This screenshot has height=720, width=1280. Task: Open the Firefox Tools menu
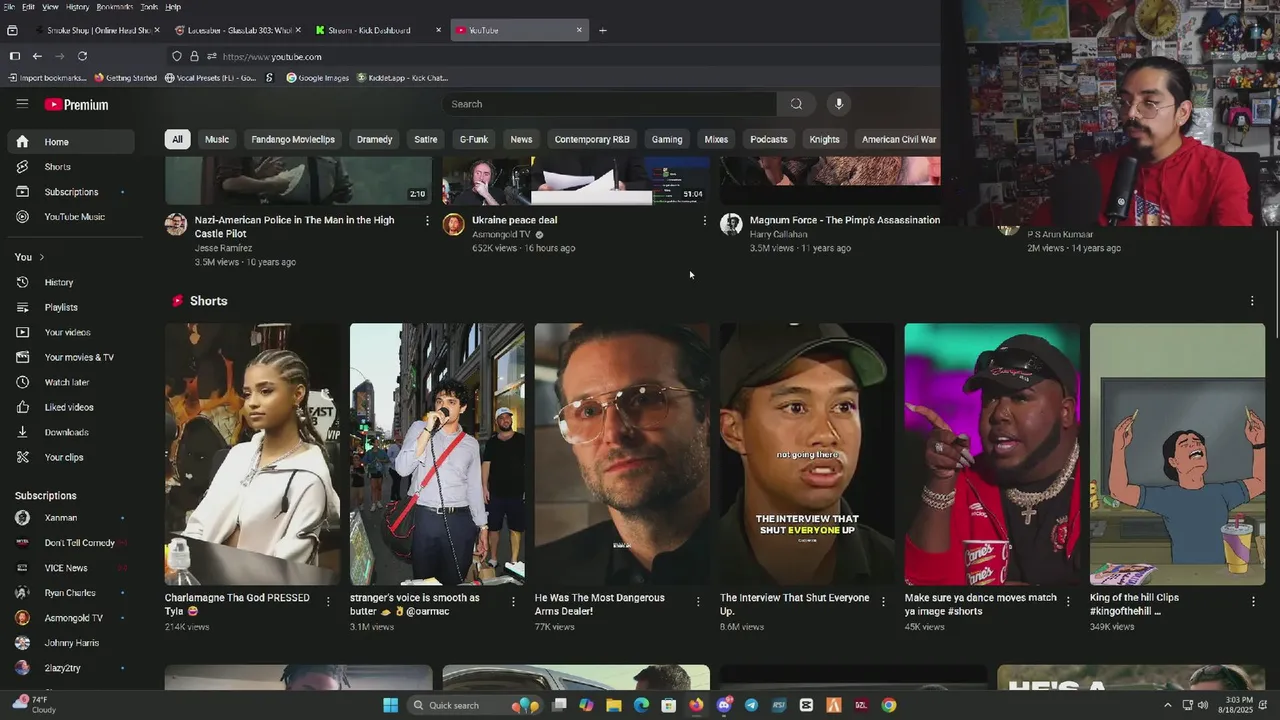[x=149, y=7]
